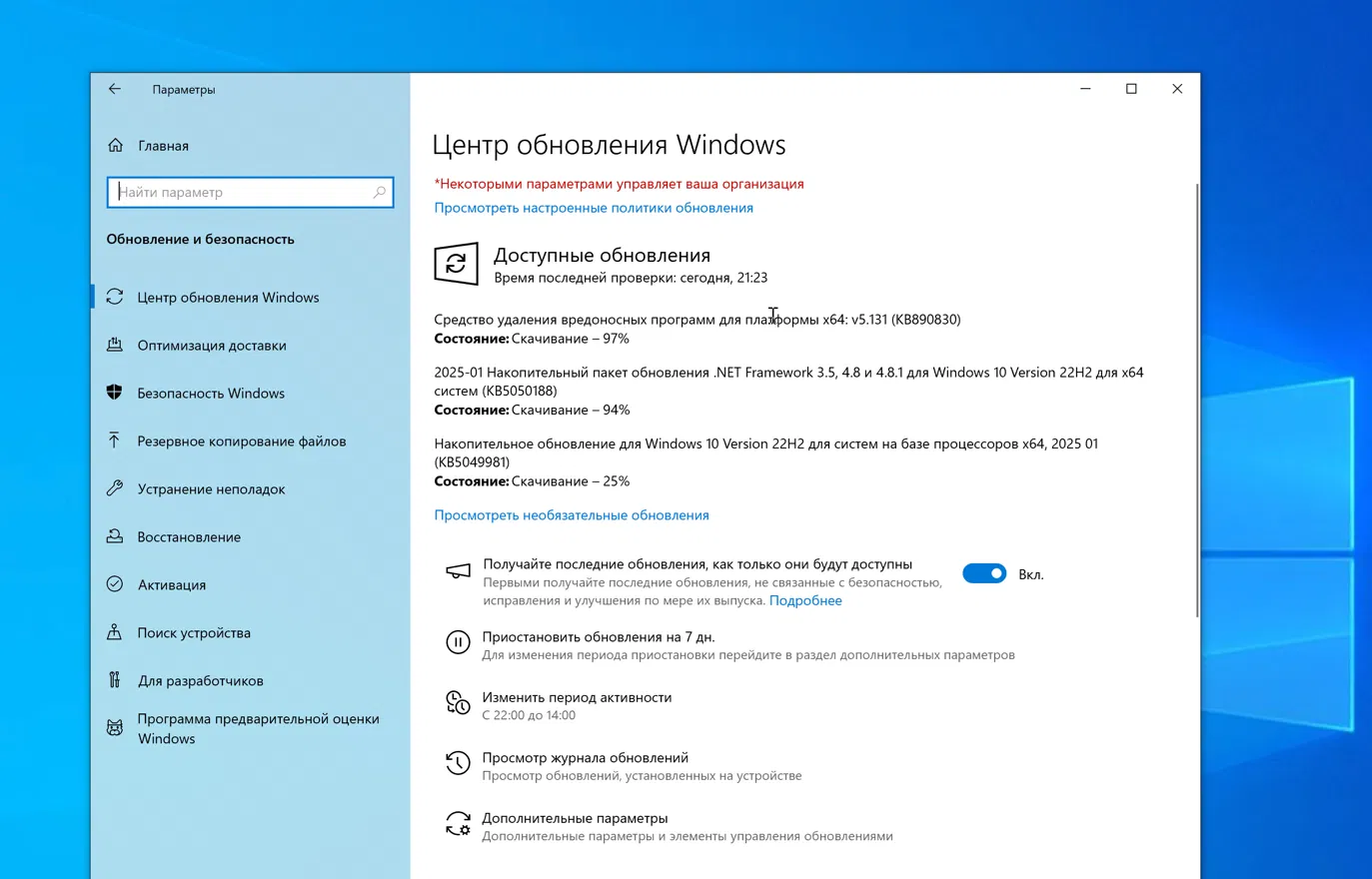1372x879 pixels.
Task: Click the KB5050188 .NET Framework update title
Action: tap(788, 382)
